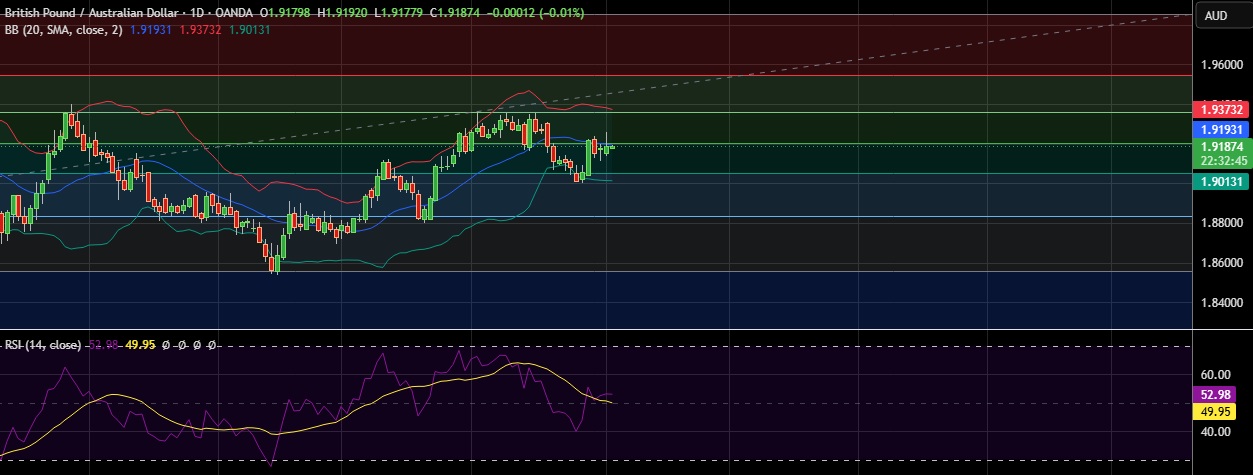Click the 1.88000 price scale level
The image size is (1253, 475).
pyautogui.click(x=1222, y=224)
